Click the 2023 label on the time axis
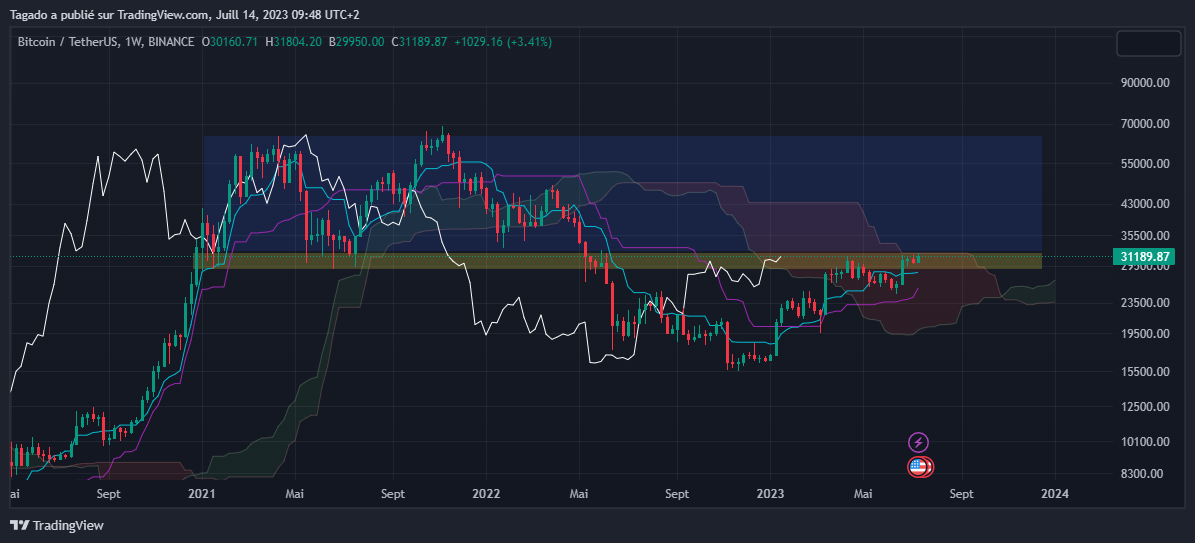 (771, 494)
